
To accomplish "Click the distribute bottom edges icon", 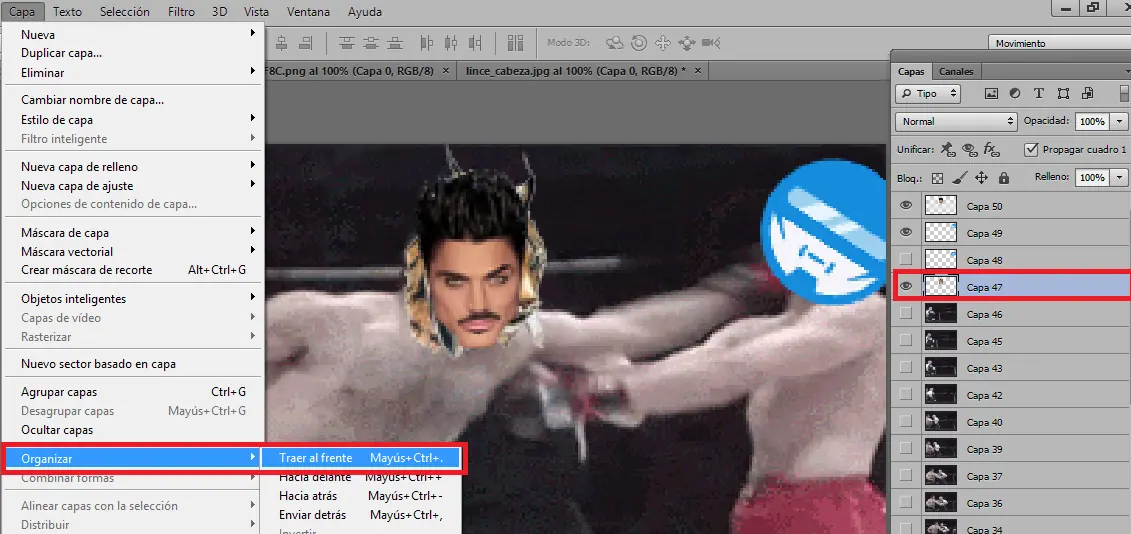I will click(394, 43).
